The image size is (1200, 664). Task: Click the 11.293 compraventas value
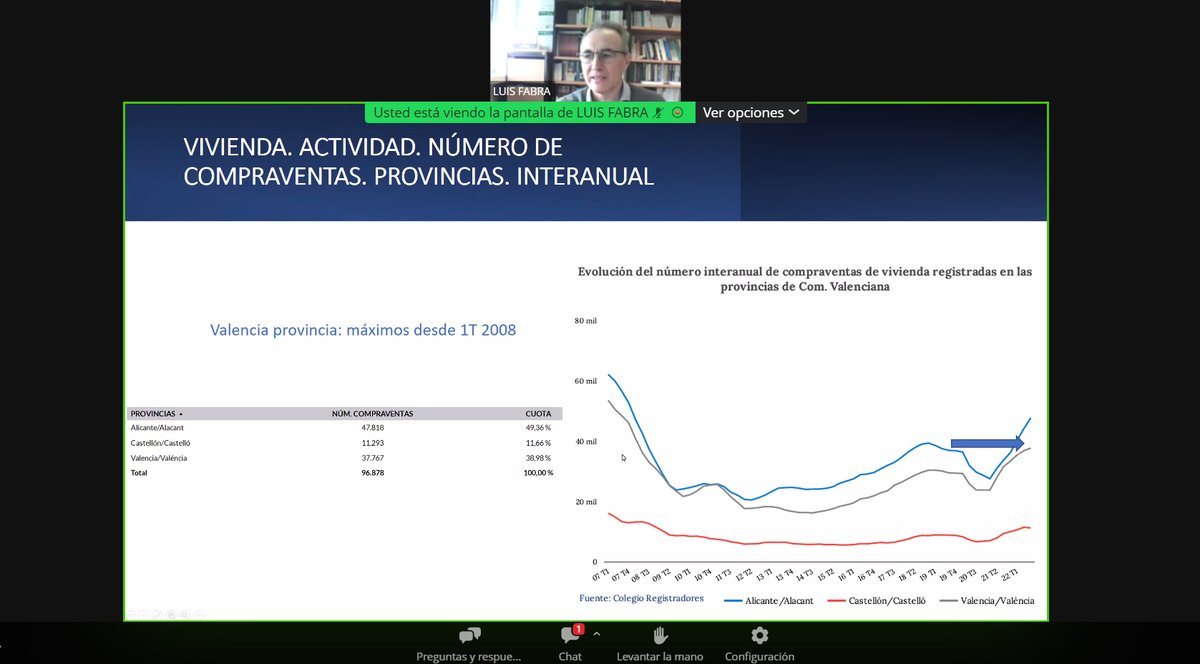point(371,442)
